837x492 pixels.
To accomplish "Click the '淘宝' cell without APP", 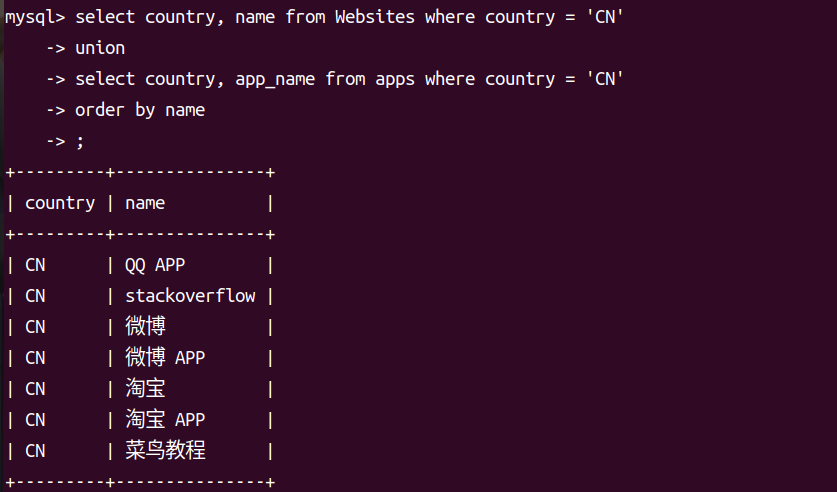I will (145, 388).
